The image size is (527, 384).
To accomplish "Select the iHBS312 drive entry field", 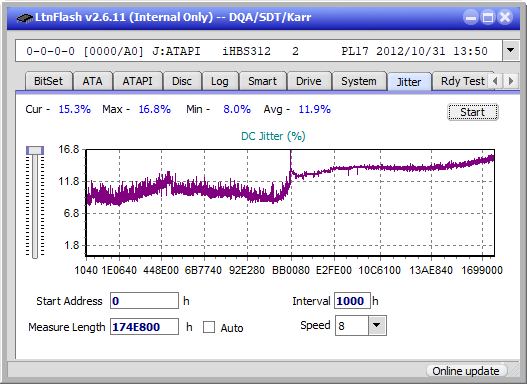I will pos(259,51).
